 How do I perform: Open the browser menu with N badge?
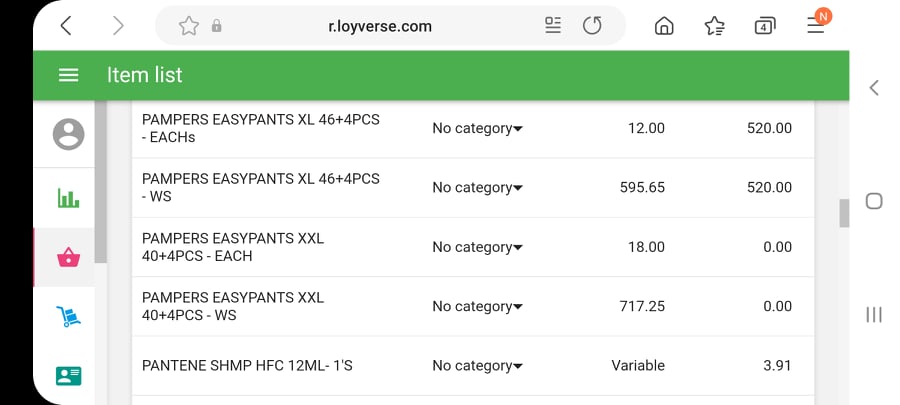click(817, 24)
